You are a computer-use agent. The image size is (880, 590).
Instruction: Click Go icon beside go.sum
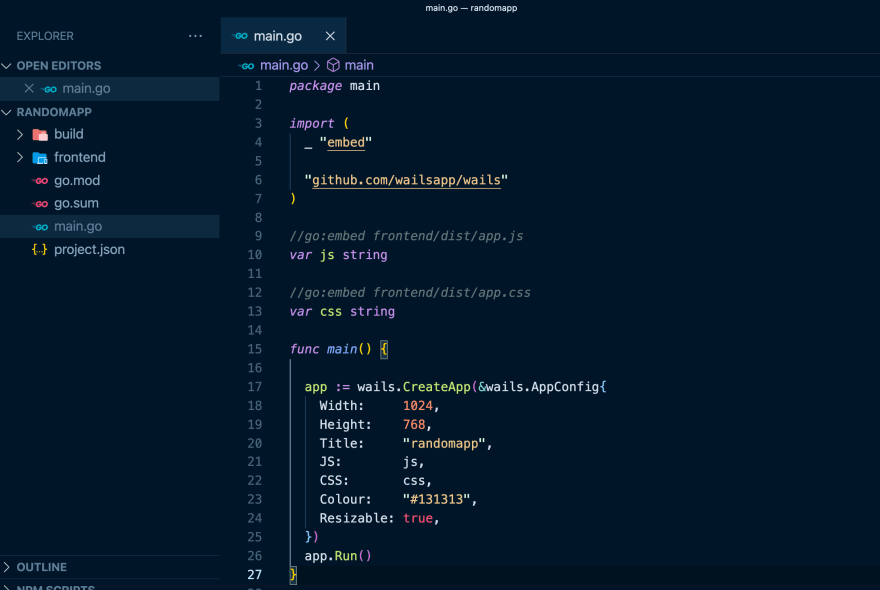(x=40, y=204)
